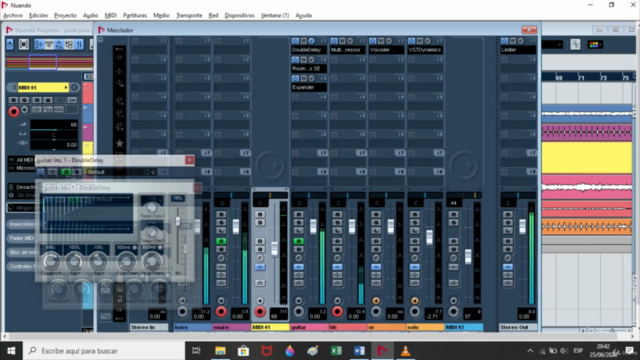
Task: Toggle power on the DoubleDelay insert
Action: [295, 41]
